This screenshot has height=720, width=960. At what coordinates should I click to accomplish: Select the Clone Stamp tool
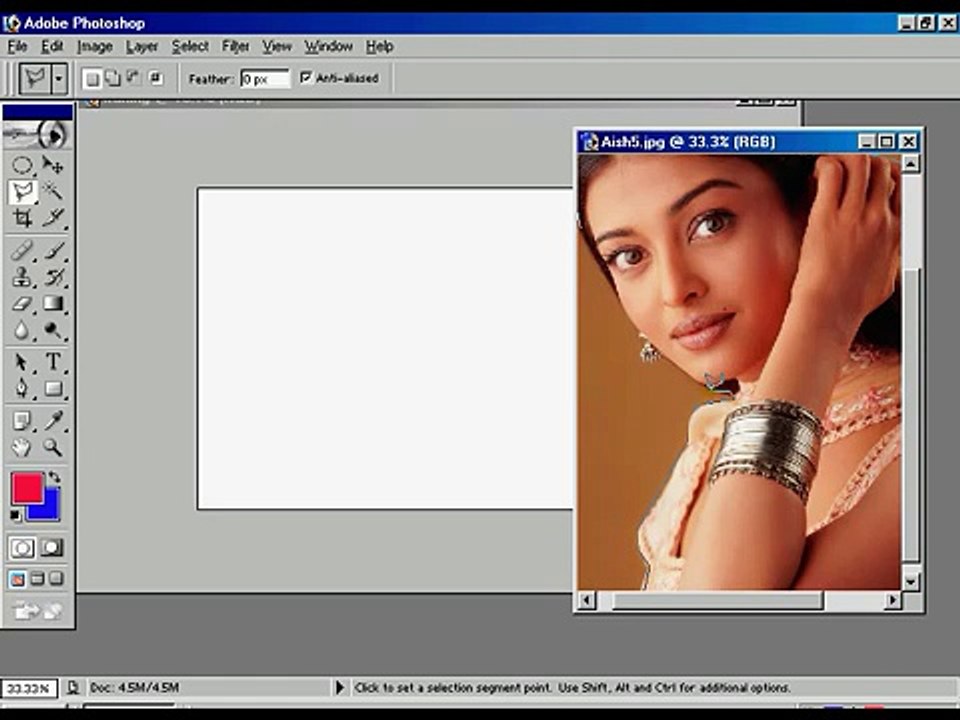coord(22,277)
